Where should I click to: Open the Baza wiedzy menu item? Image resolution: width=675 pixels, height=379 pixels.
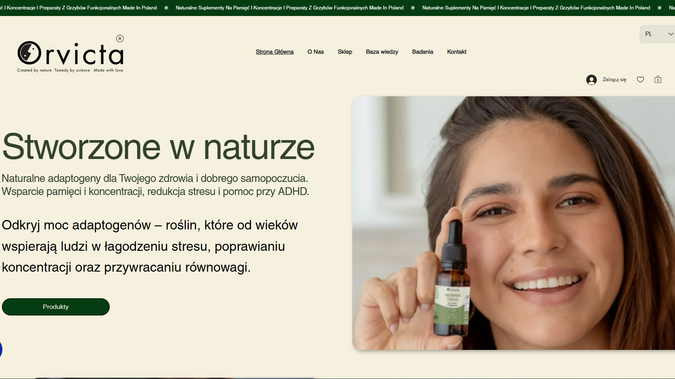click(382, 52)
